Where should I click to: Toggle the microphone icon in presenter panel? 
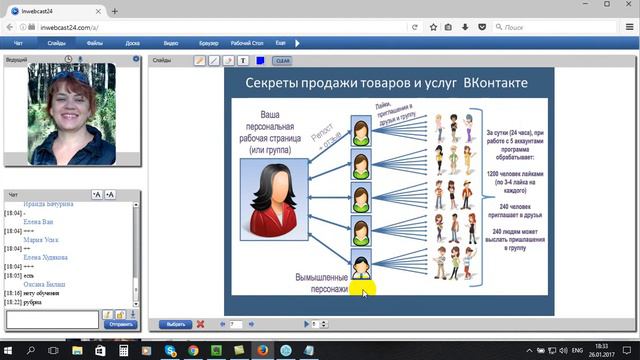[80, 59]
